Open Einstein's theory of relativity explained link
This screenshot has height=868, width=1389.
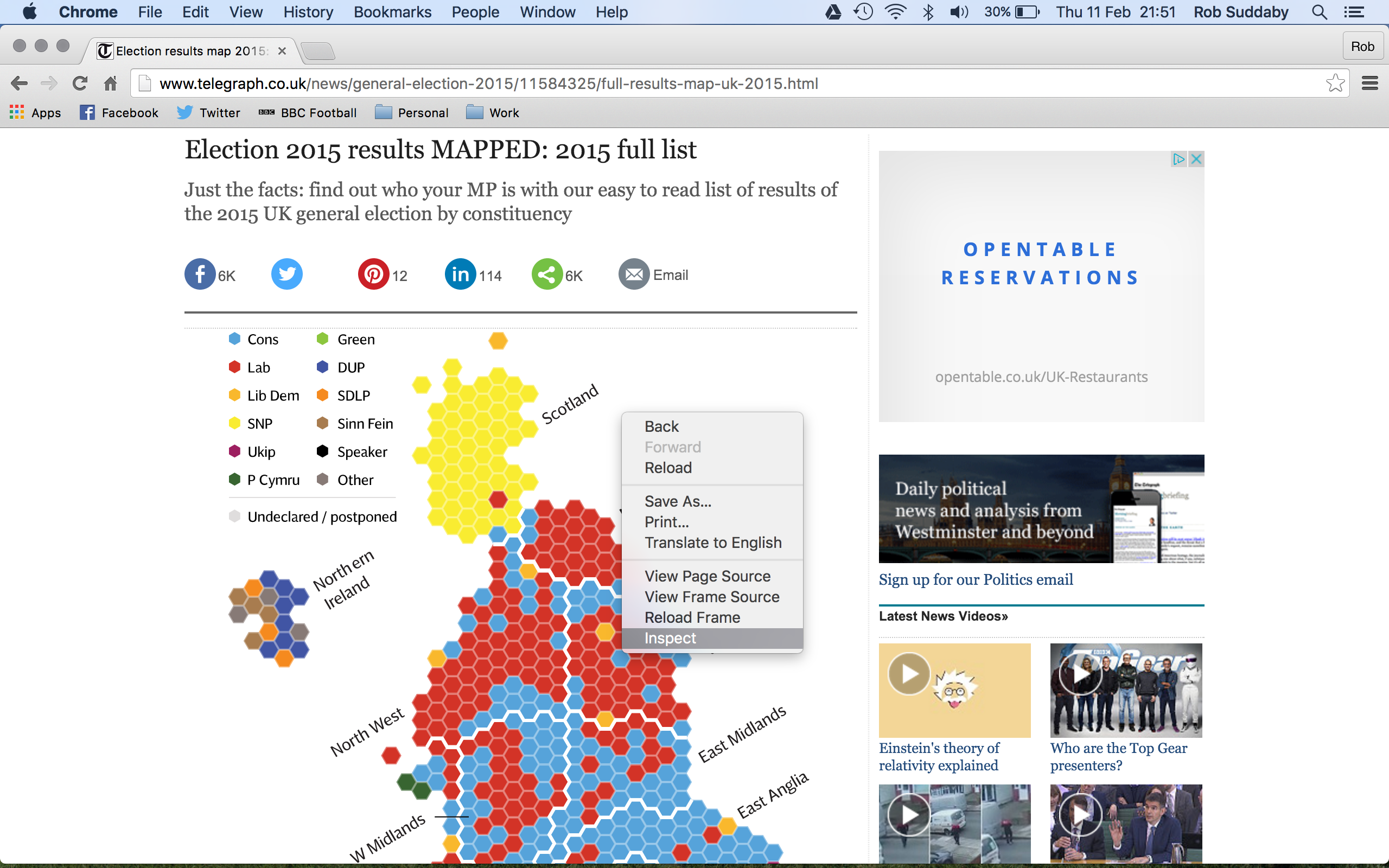point(939,757)
